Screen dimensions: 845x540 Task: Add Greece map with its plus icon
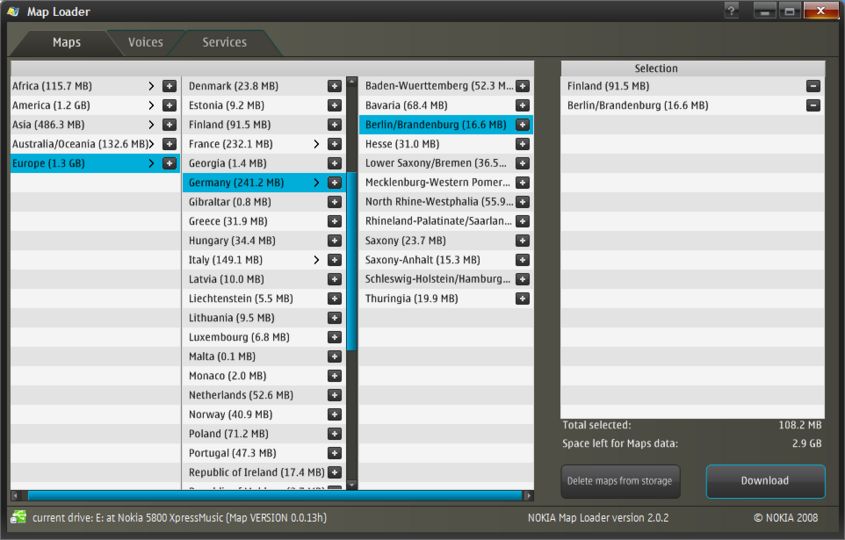(335, 221)
